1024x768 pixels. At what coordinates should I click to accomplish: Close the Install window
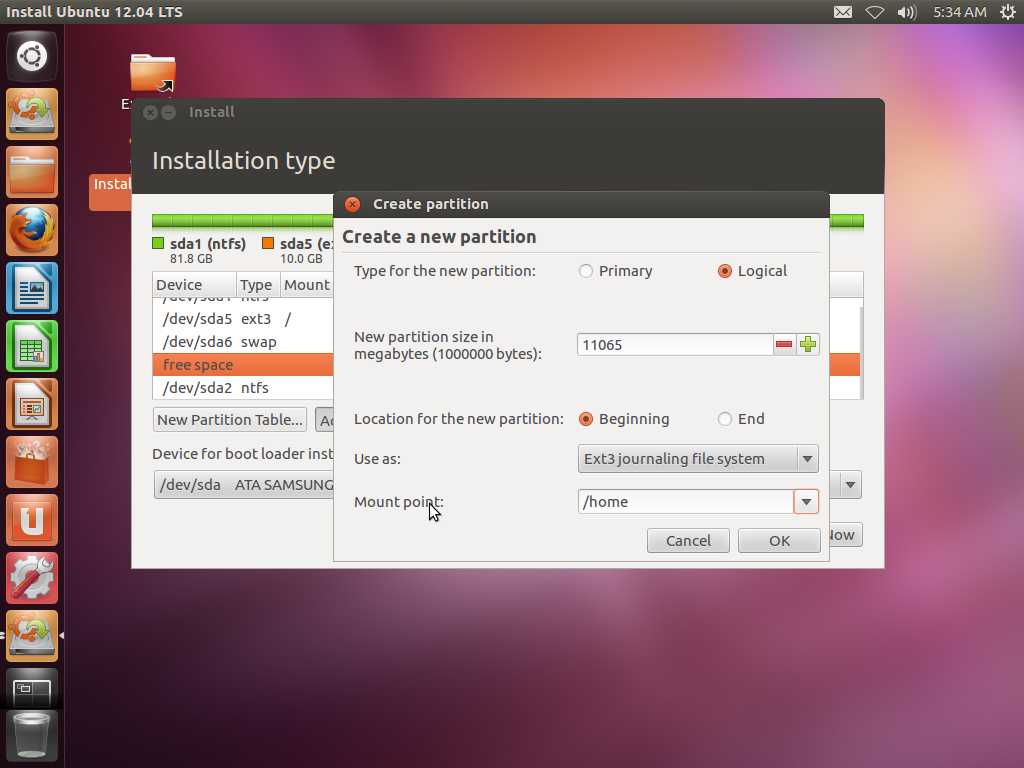point(150,112)
